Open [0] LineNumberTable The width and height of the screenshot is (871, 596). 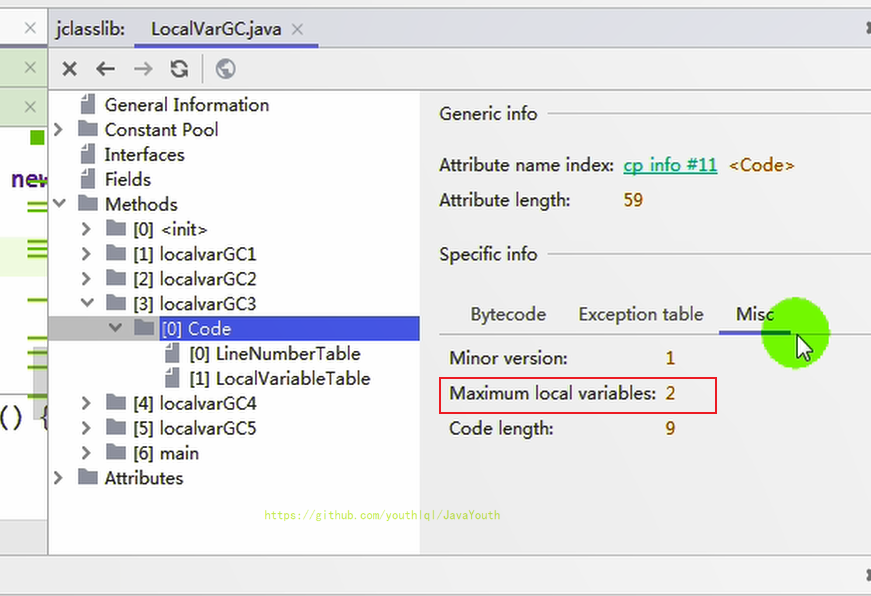(274, 354)
